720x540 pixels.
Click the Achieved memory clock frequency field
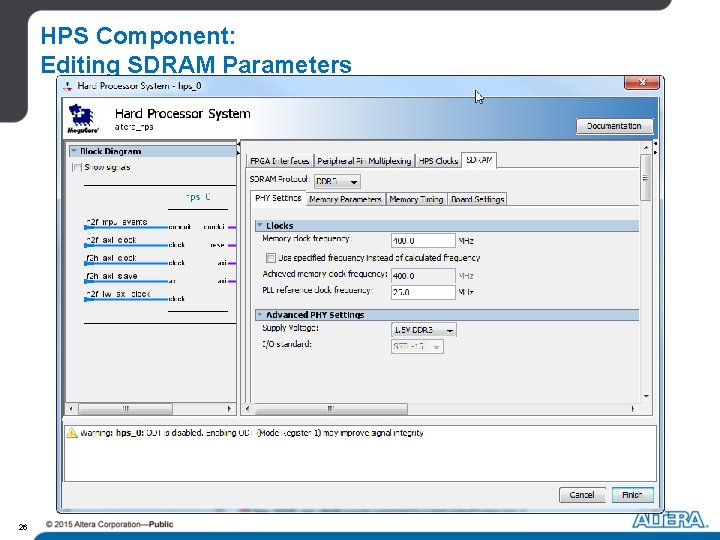coord(423,276)
